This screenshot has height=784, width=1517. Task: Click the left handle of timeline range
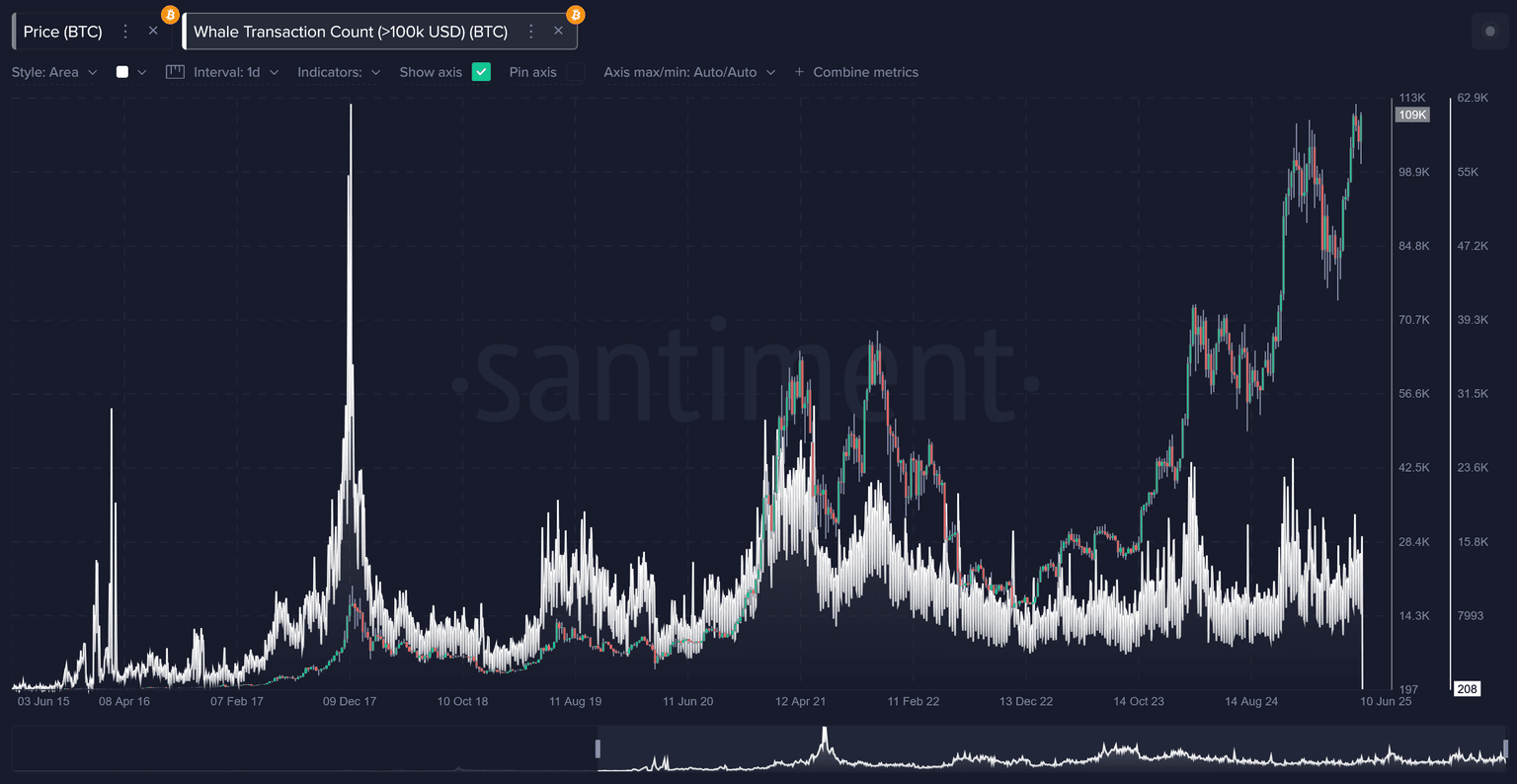pos(598,748)
